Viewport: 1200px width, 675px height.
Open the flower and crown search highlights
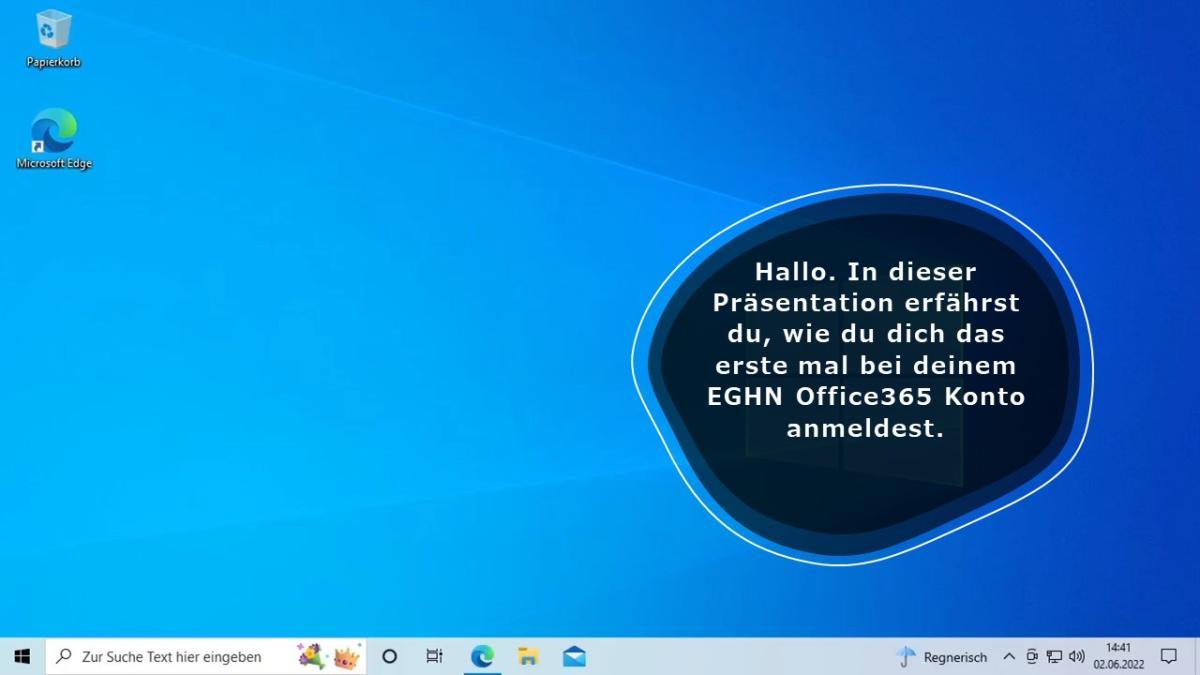click(329, 656)
